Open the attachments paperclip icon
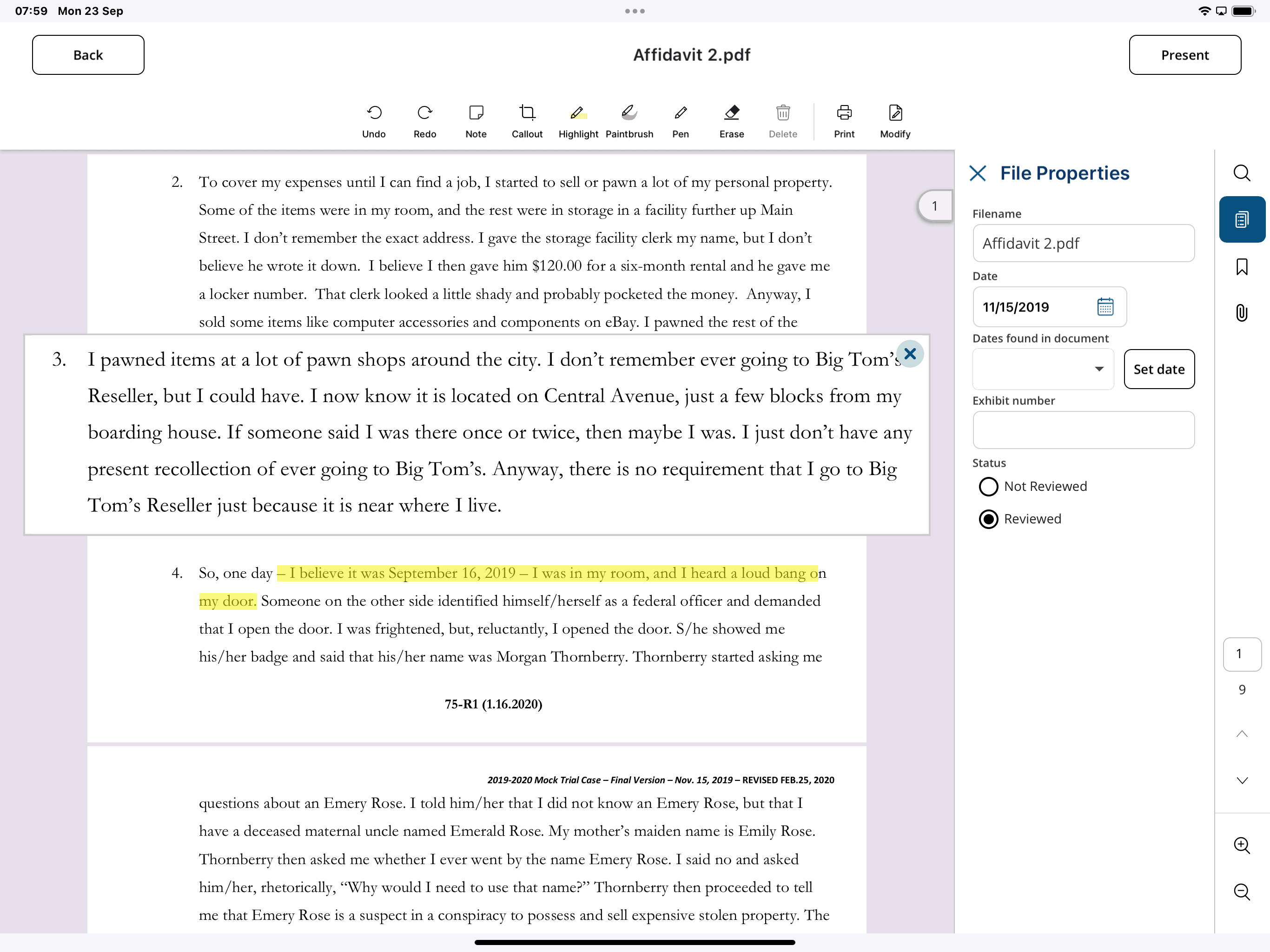 click(1242, 313)
